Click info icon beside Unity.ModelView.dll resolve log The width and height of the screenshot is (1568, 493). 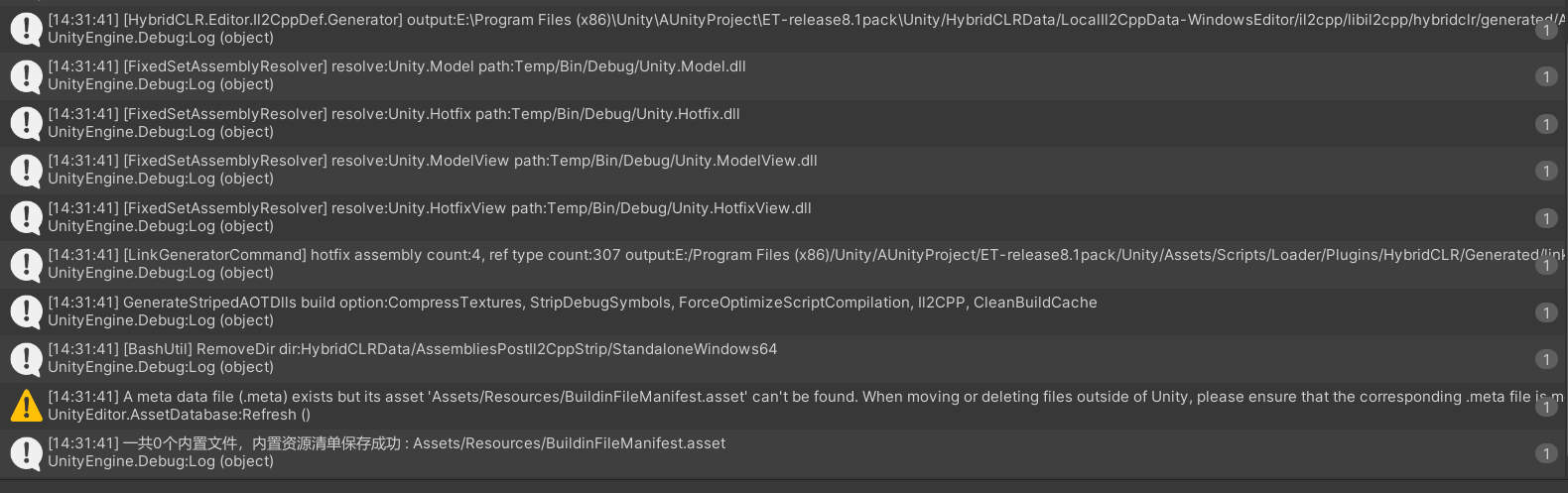click(26, 170)
